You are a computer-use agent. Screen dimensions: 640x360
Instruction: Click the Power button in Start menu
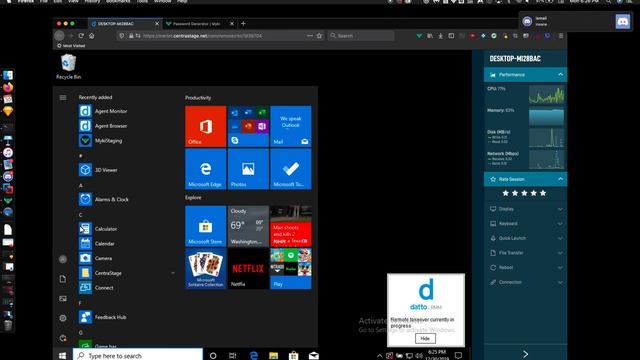tap(63, 338)
